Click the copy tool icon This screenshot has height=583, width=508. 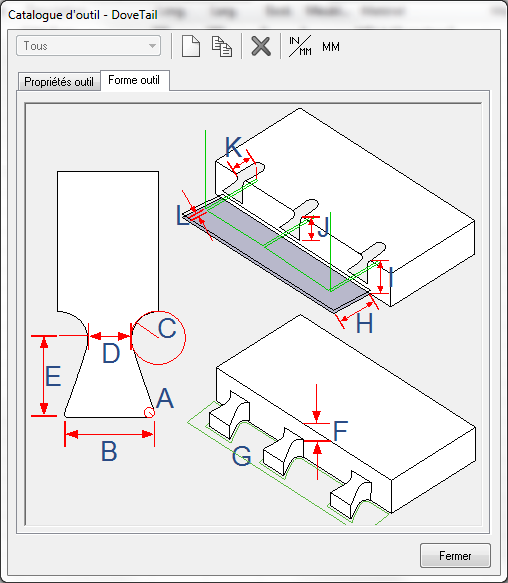[x=222, y=46]
